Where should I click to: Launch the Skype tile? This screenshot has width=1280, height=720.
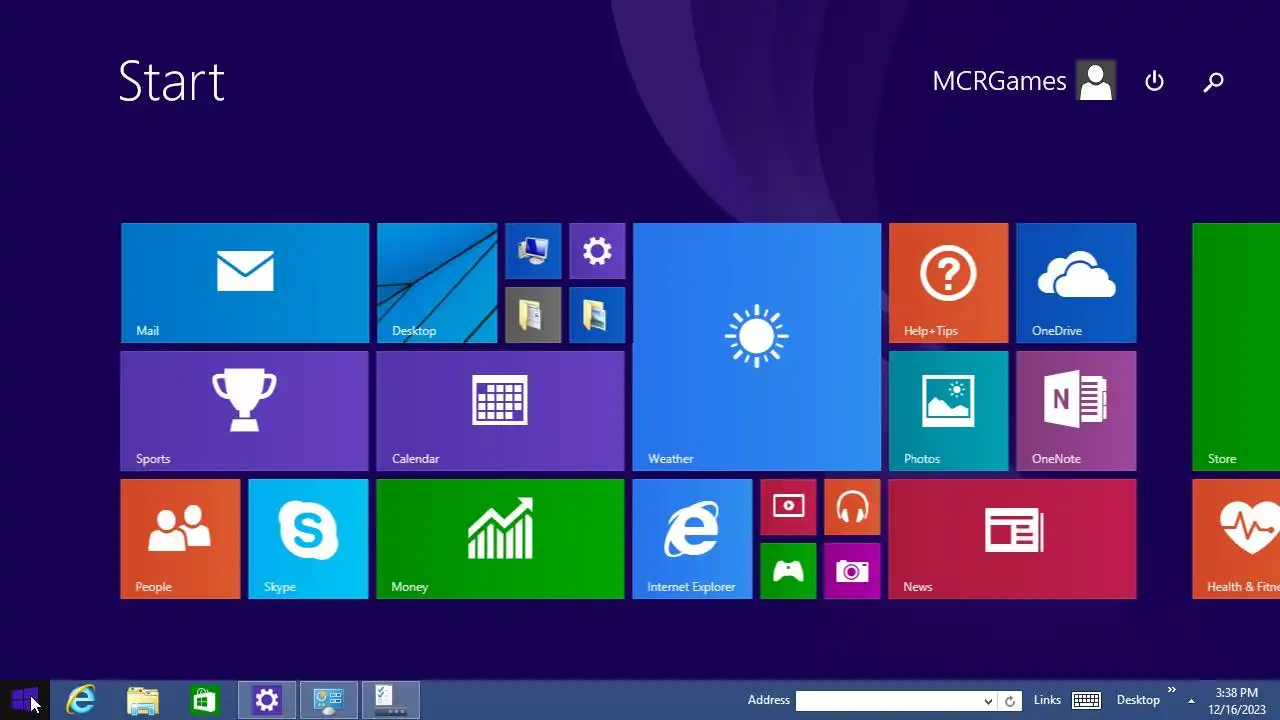click(x=309, y=539)
